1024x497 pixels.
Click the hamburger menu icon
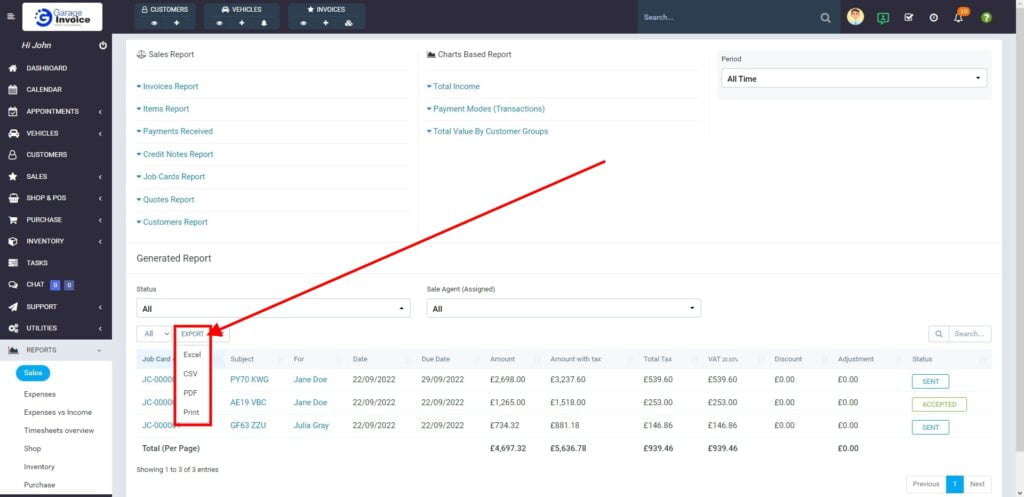tap(11, 17)
